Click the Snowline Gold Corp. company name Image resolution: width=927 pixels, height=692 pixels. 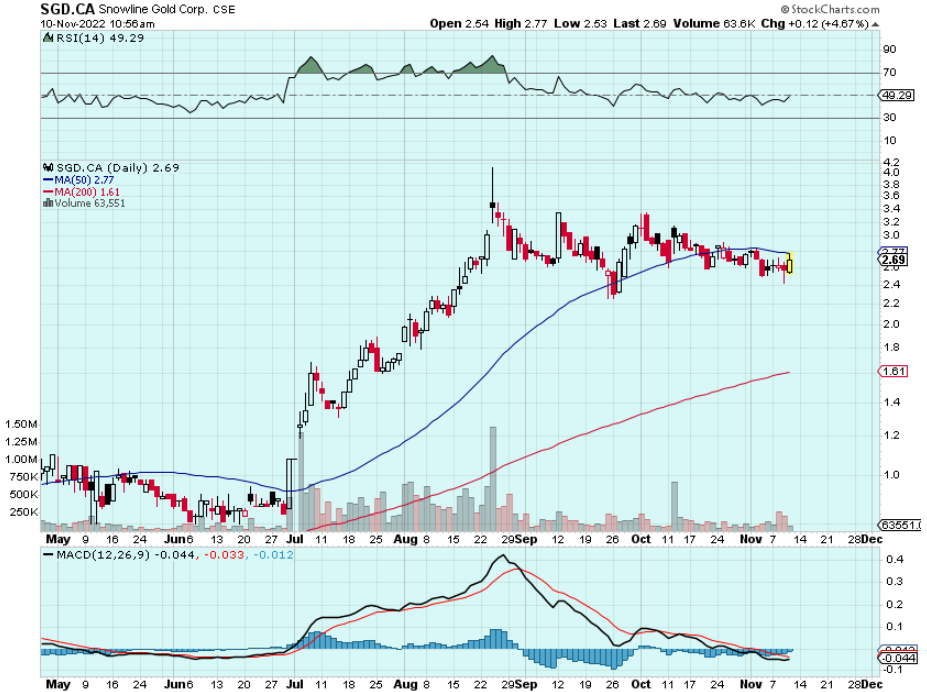(153, 9)
